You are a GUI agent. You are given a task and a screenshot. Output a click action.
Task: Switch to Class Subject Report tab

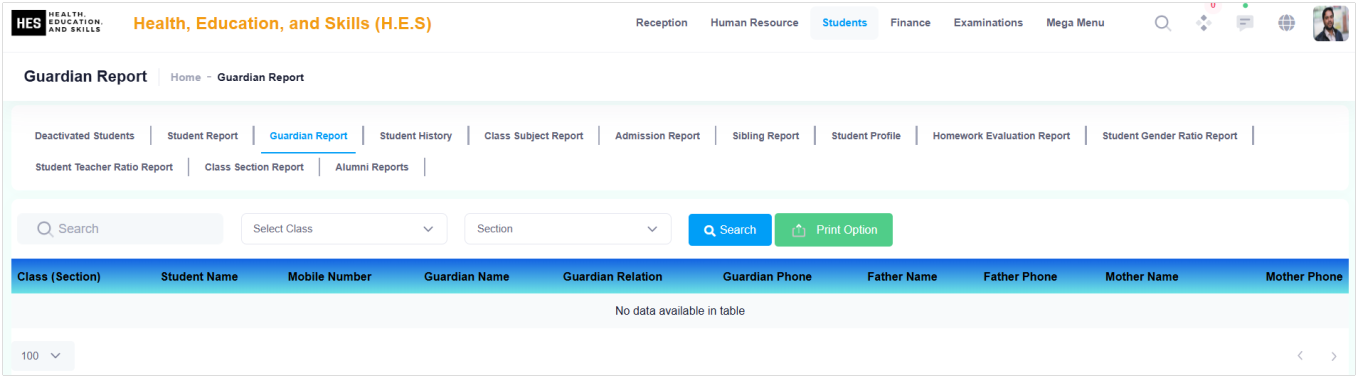pos(534,136)
